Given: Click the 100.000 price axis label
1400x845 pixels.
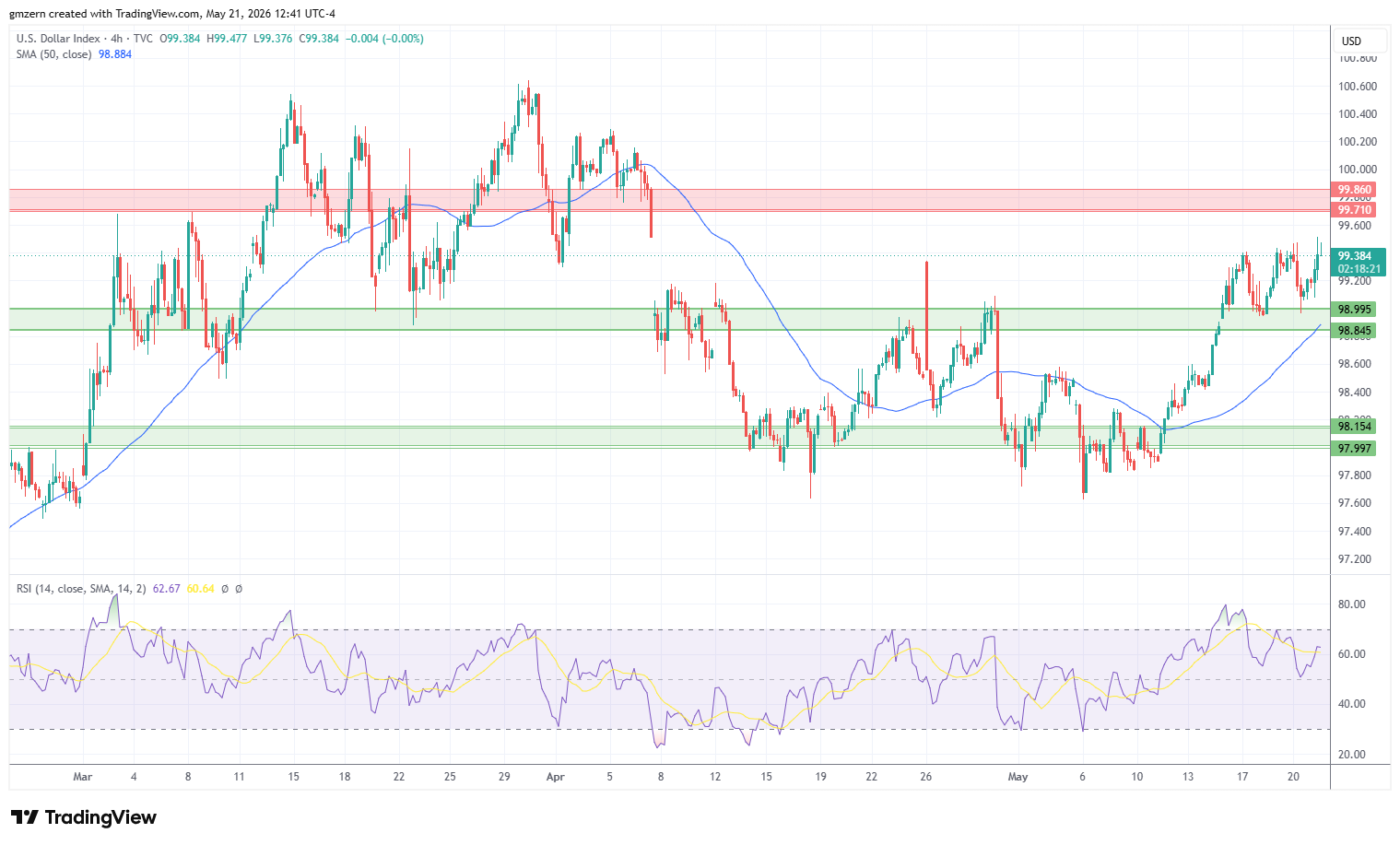Looking at the screenshot, I should (x=1358, y=170).
